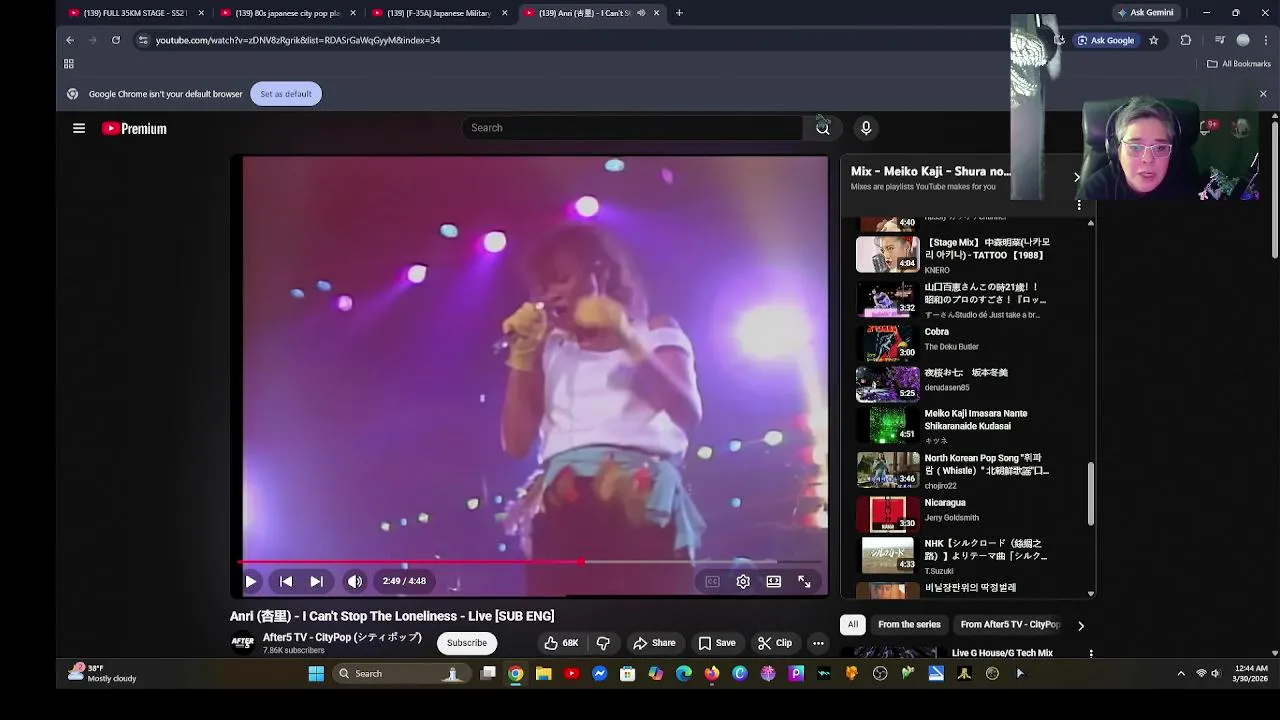Dislike the video with thumbs down
Screen dimensions: 1280x720
[x=603, y=643]
